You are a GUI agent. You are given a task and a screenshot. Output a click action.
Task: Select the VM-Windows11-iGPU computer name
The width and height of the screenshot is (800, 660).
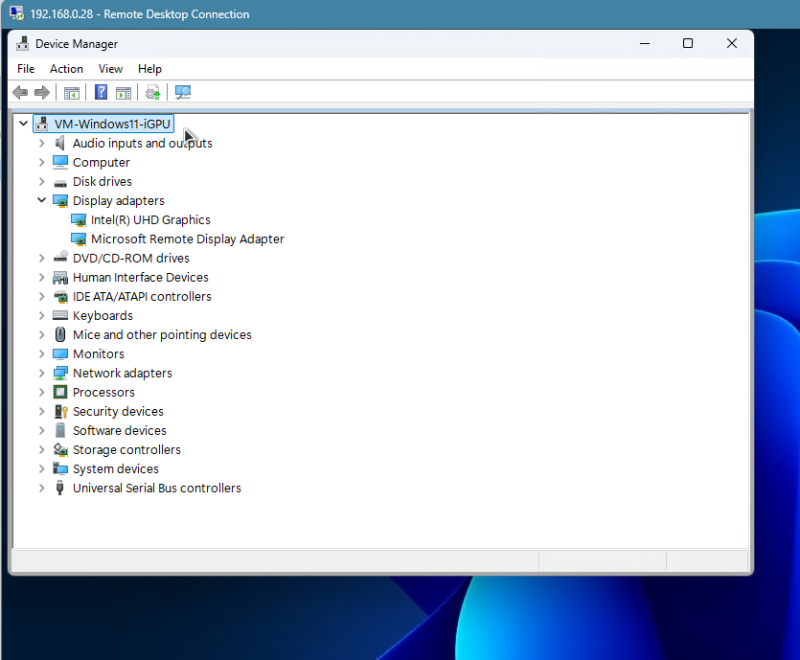coord(112,124)
